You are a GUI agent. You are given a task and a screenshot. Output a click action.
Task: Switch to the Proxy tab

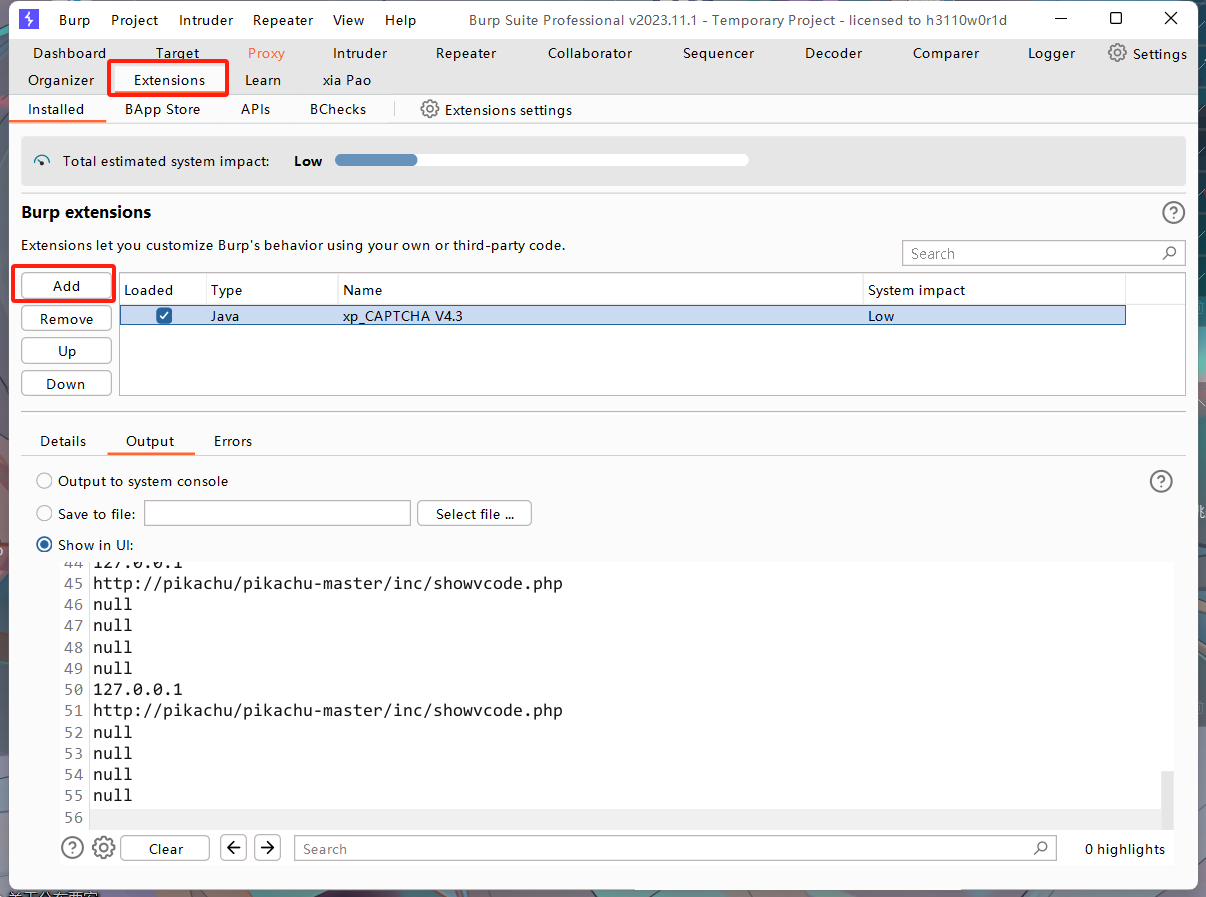[x=266, y=53]
